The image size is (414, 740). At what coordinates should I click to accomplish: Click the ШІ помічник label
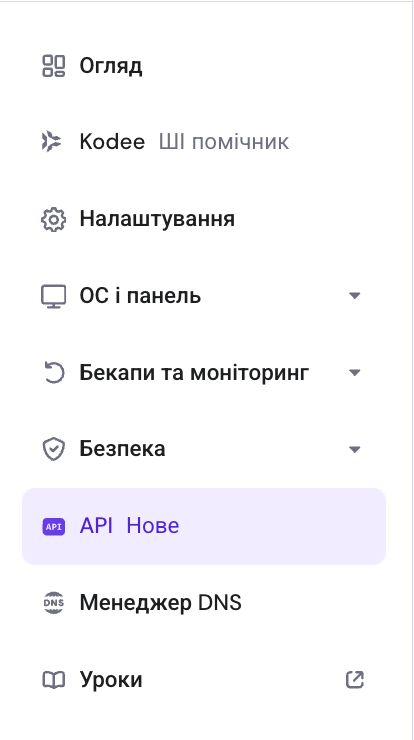point(224,142)
